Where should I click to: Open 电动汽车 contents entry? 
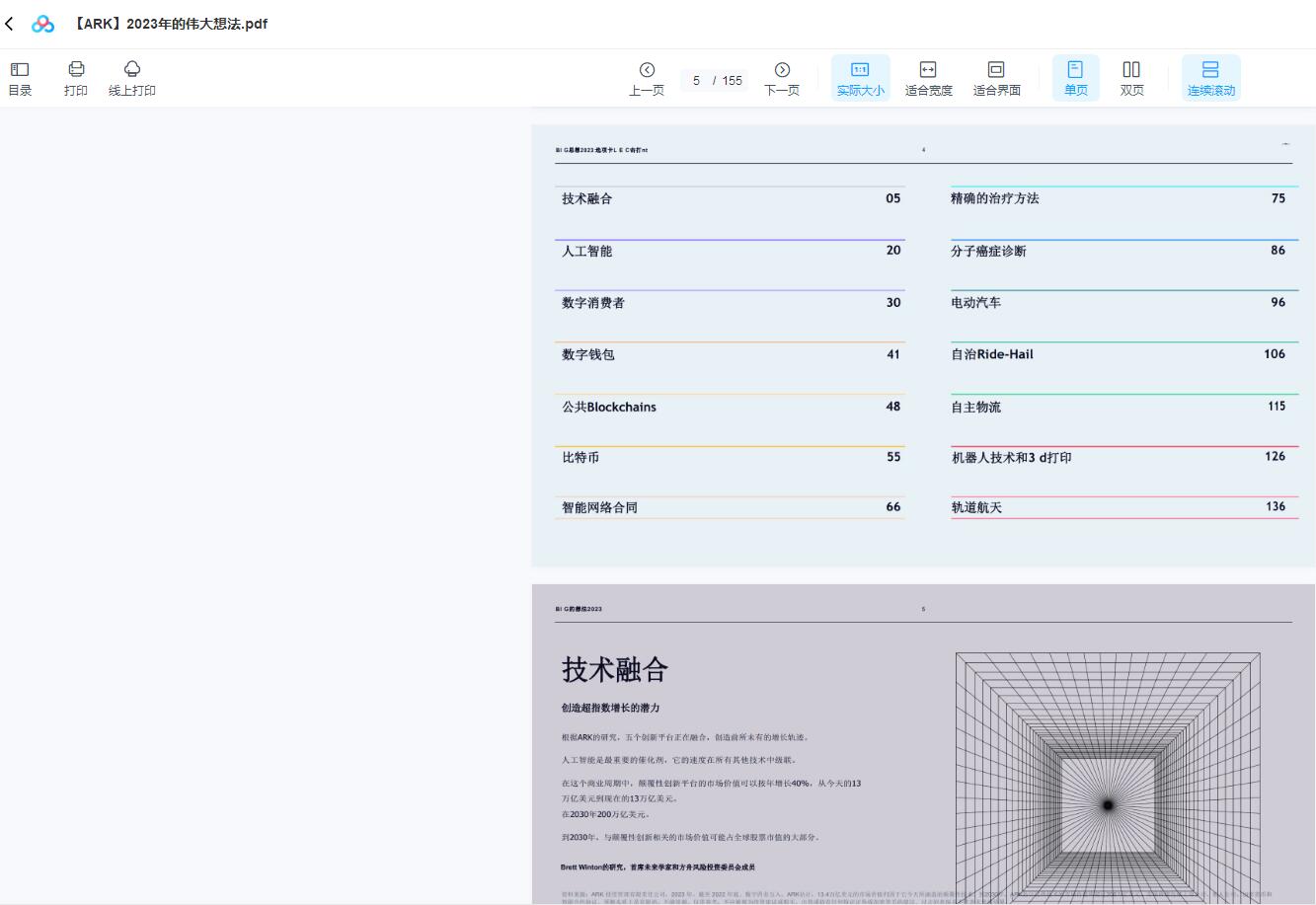[x=975, y=303]
